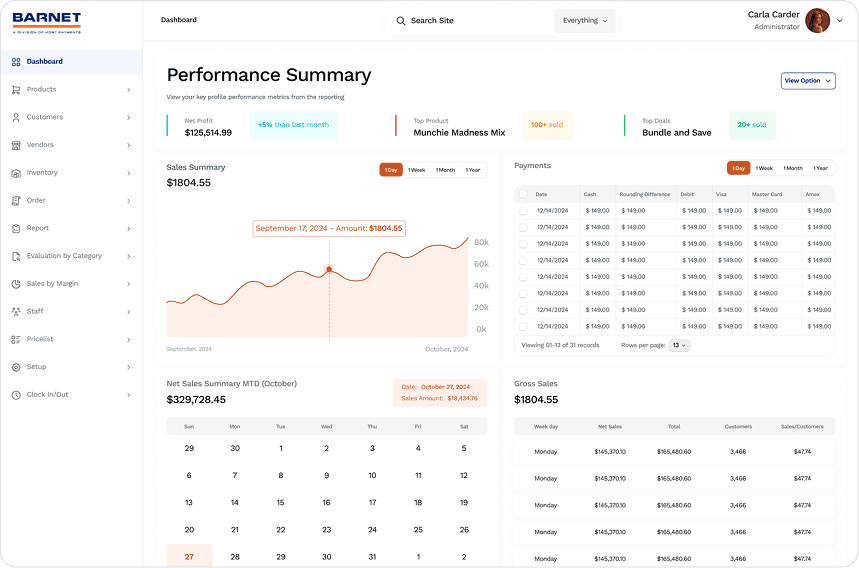Click the Dashboard grid icon in sidebar
The image size is (859, 568).
coord(16,62)
